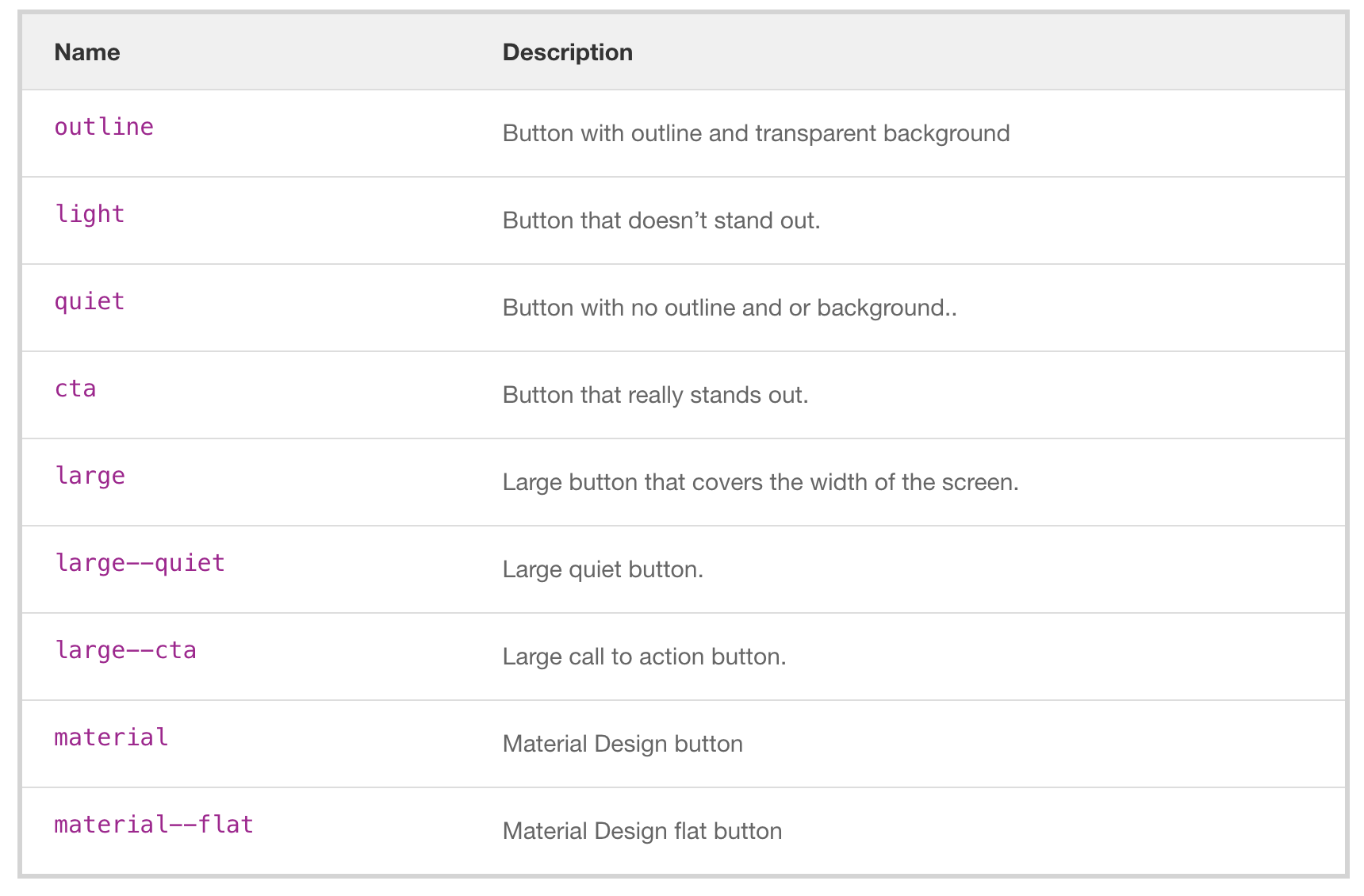The image size is (1364, 896).
Task: Click "Button that really stands out" text
Action: pyautogui.click(x=655, y=395)
